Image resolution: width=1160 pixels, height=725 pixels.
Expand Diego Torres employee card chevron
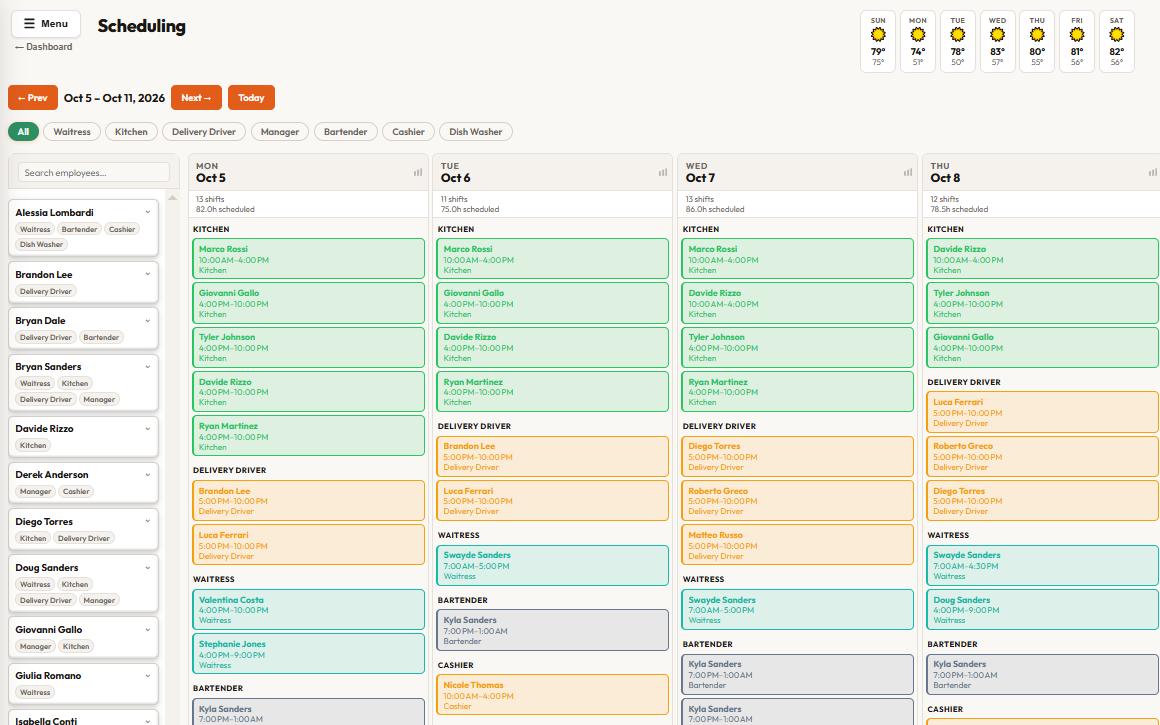tap(147, 522)
